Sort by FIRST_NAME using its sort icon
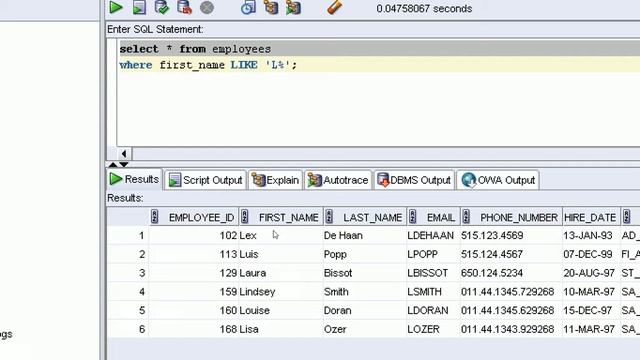The height and width of the screenshot is (360, 640). coord(244,217)
